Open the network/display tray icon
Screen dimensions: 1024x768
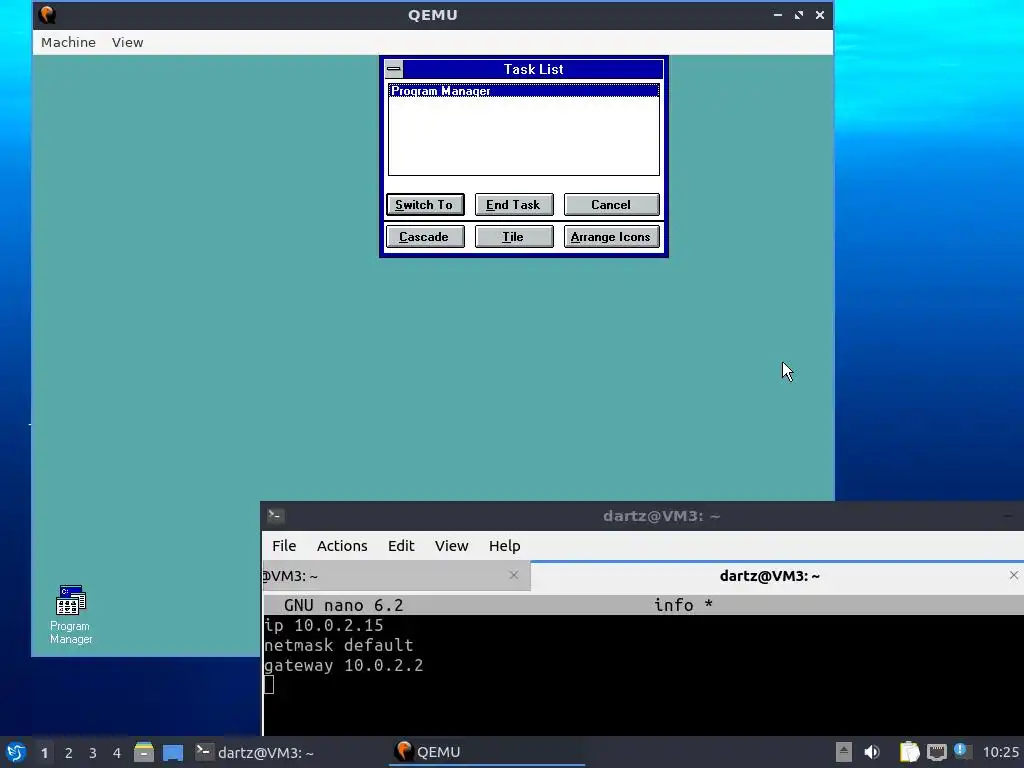[x=936, y=752]
